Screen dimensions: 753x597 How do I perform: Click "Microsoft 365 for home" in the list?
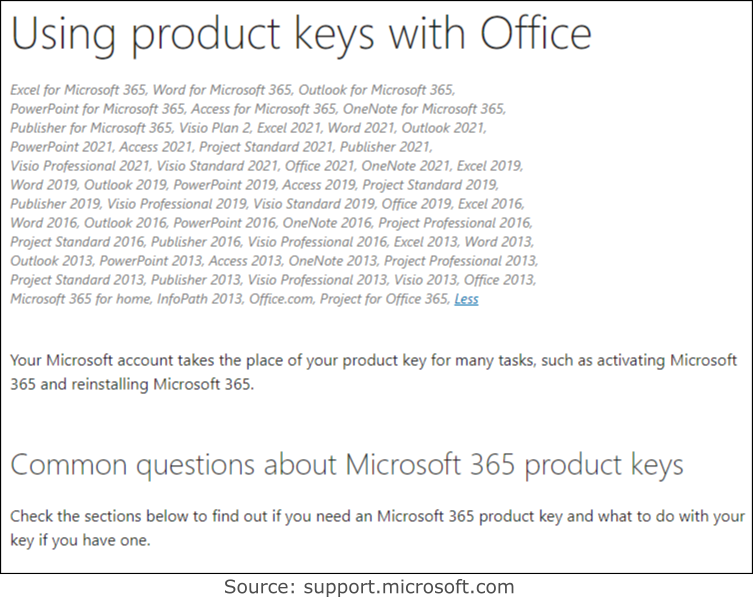tap(80, 299)
